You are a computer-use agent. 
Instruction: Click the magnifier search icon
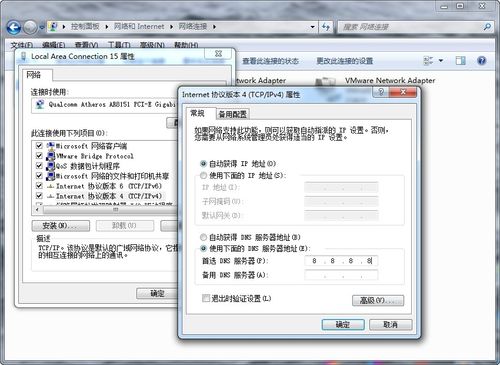tap(487, 27)
